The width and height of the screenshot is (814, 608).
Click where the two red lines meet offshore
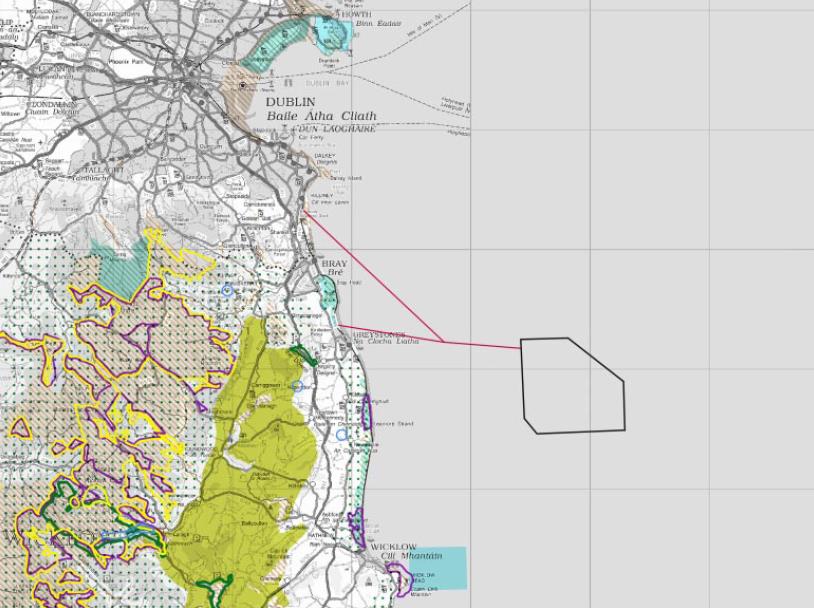point(443,341)
